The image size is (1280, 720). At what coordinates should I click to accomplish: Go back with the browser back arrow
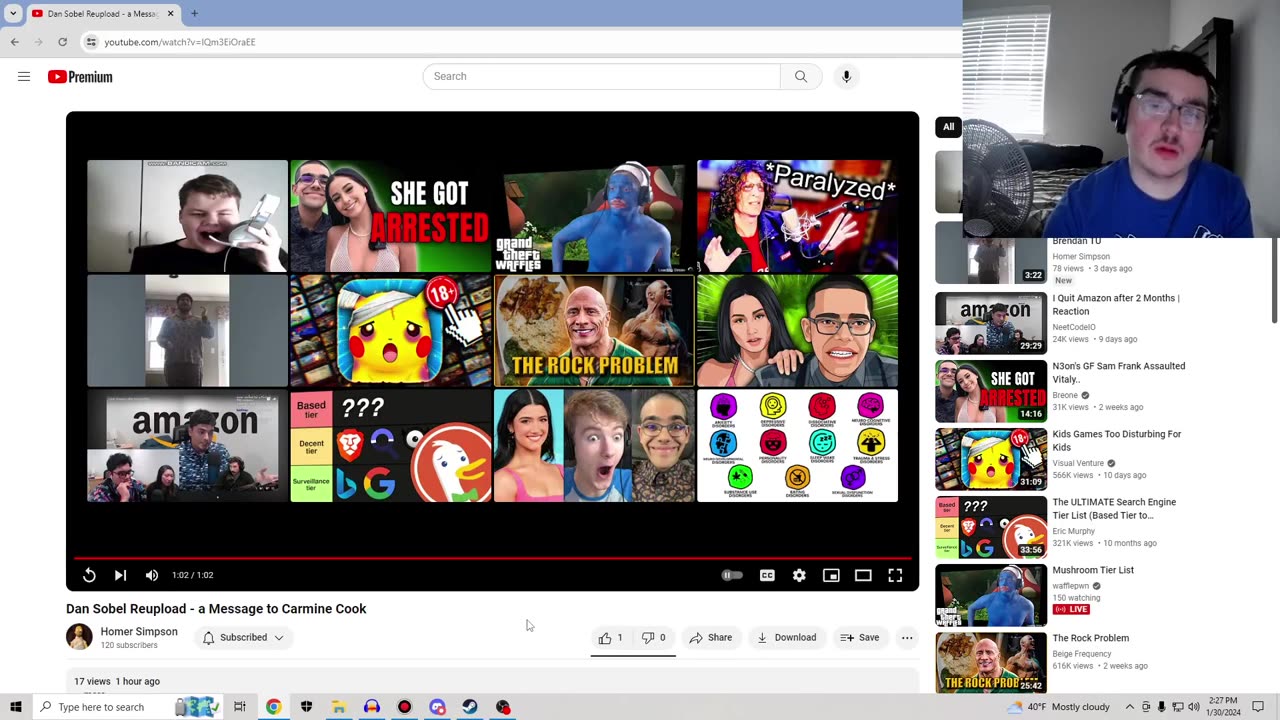(x=15, y=42)
